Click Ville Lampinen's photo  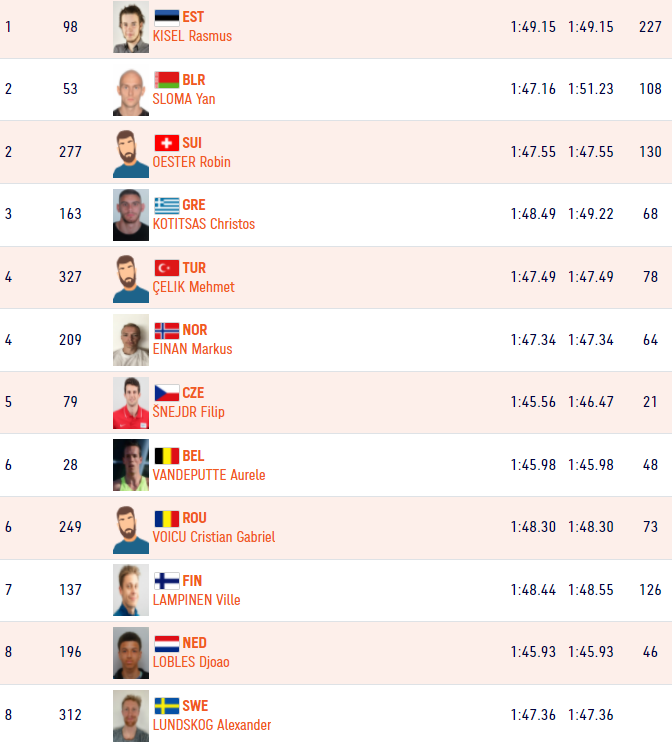point(131,590)
